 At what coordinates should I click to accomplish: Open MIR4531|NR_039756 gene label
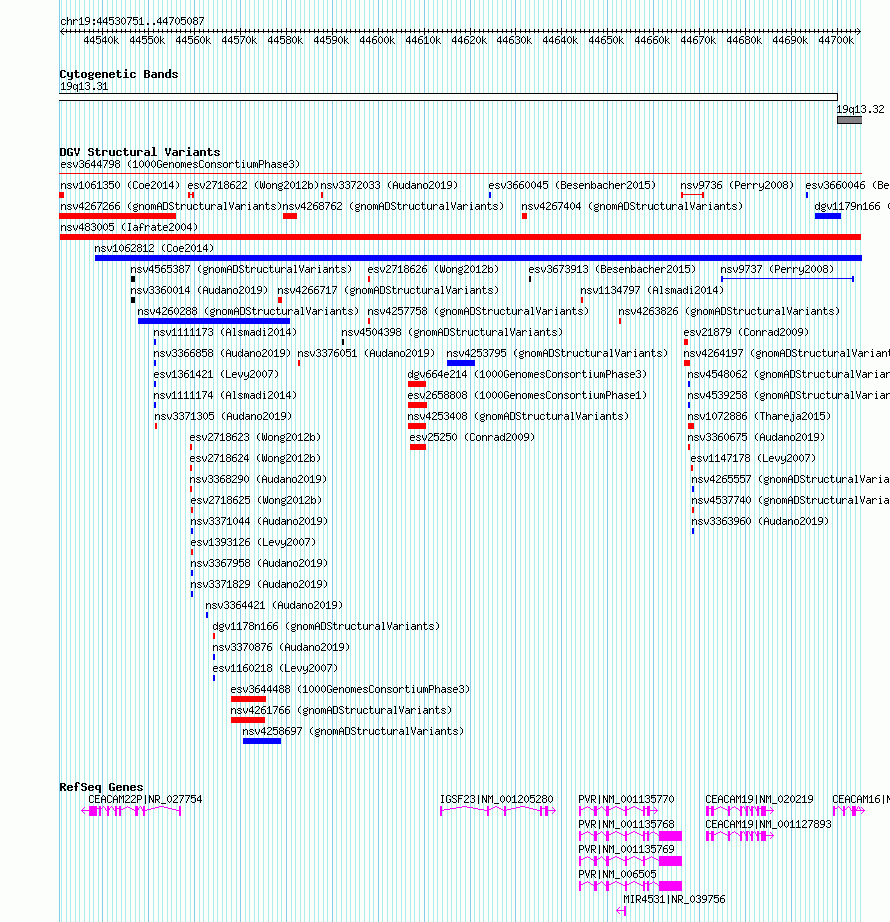(x=674, y=899)
